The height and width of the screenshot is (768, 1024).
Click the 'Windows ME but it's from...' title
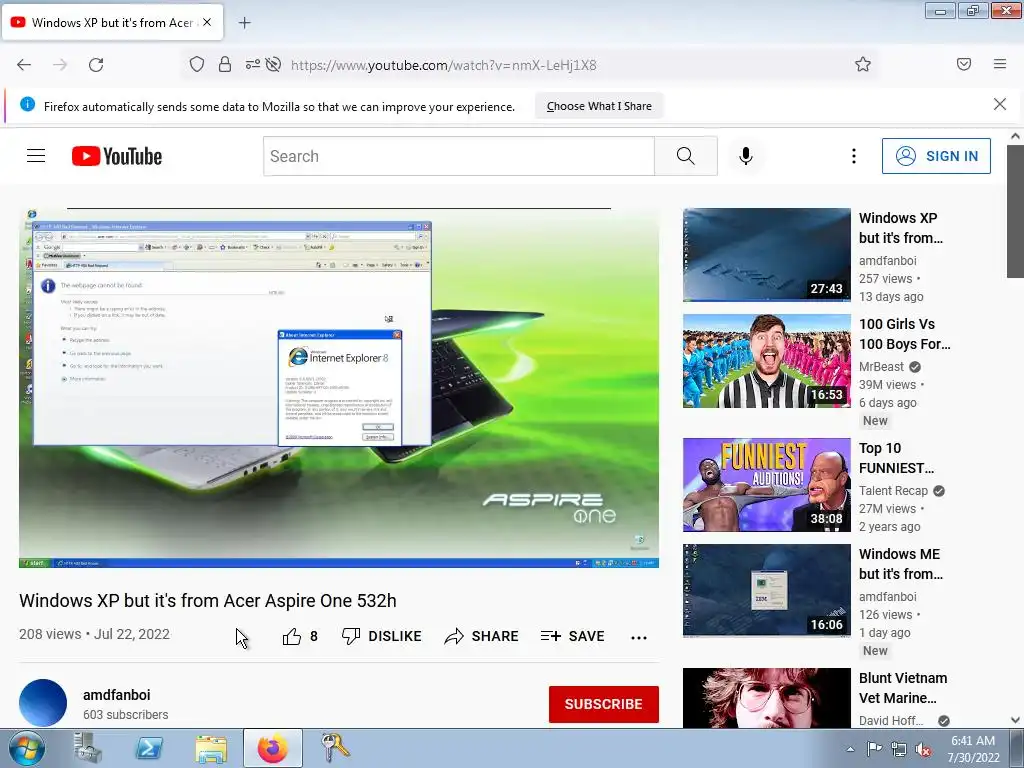(x=901, y=564)
